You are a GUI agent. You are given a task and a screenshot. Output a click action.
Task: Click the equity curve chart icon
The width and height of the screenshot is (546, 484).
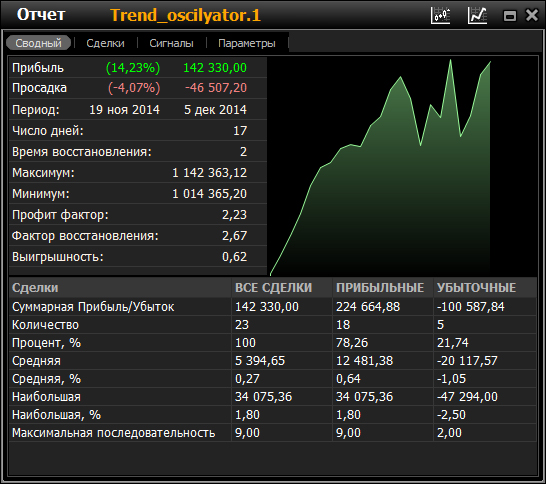point(477,15)
